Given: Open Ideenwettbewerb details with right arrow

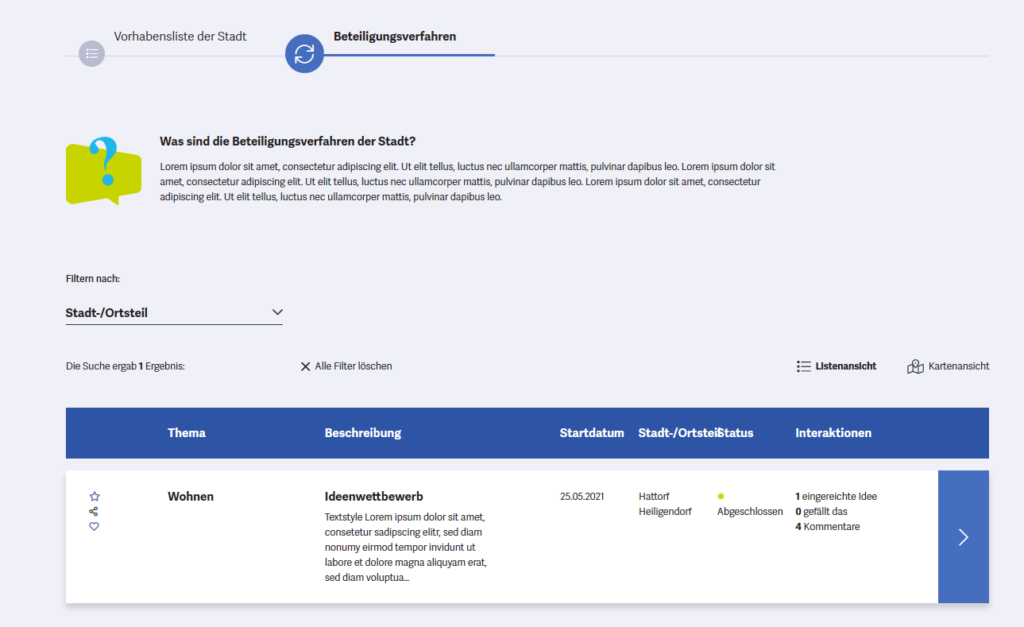Looking at the screenshot, I should pos(963,537).
